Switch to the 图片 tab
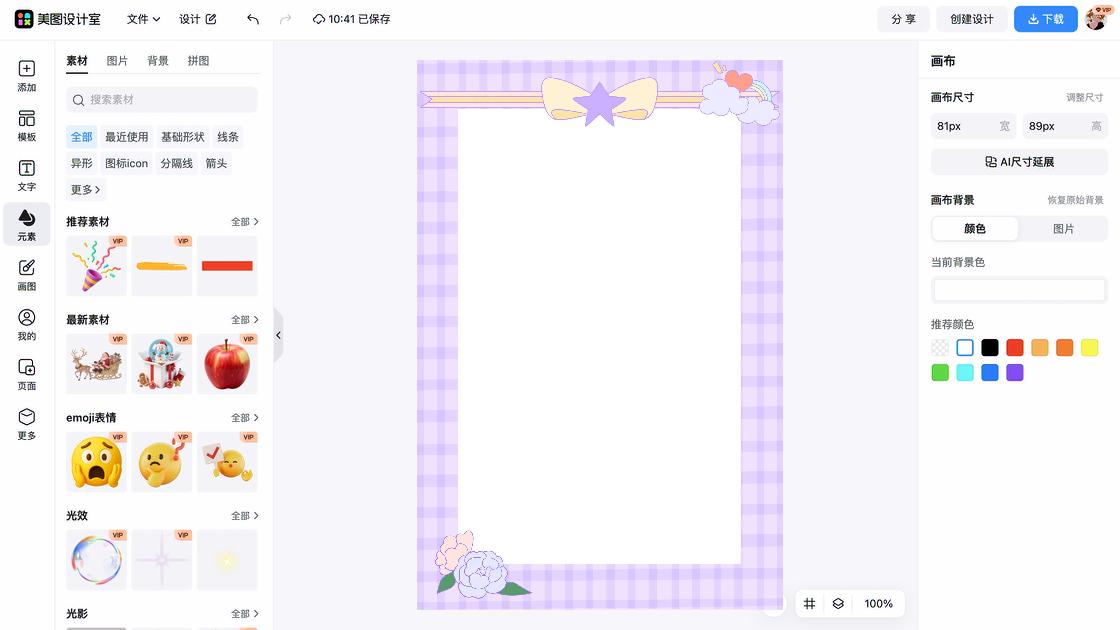The image size is (1120, 630). point(117,61)
